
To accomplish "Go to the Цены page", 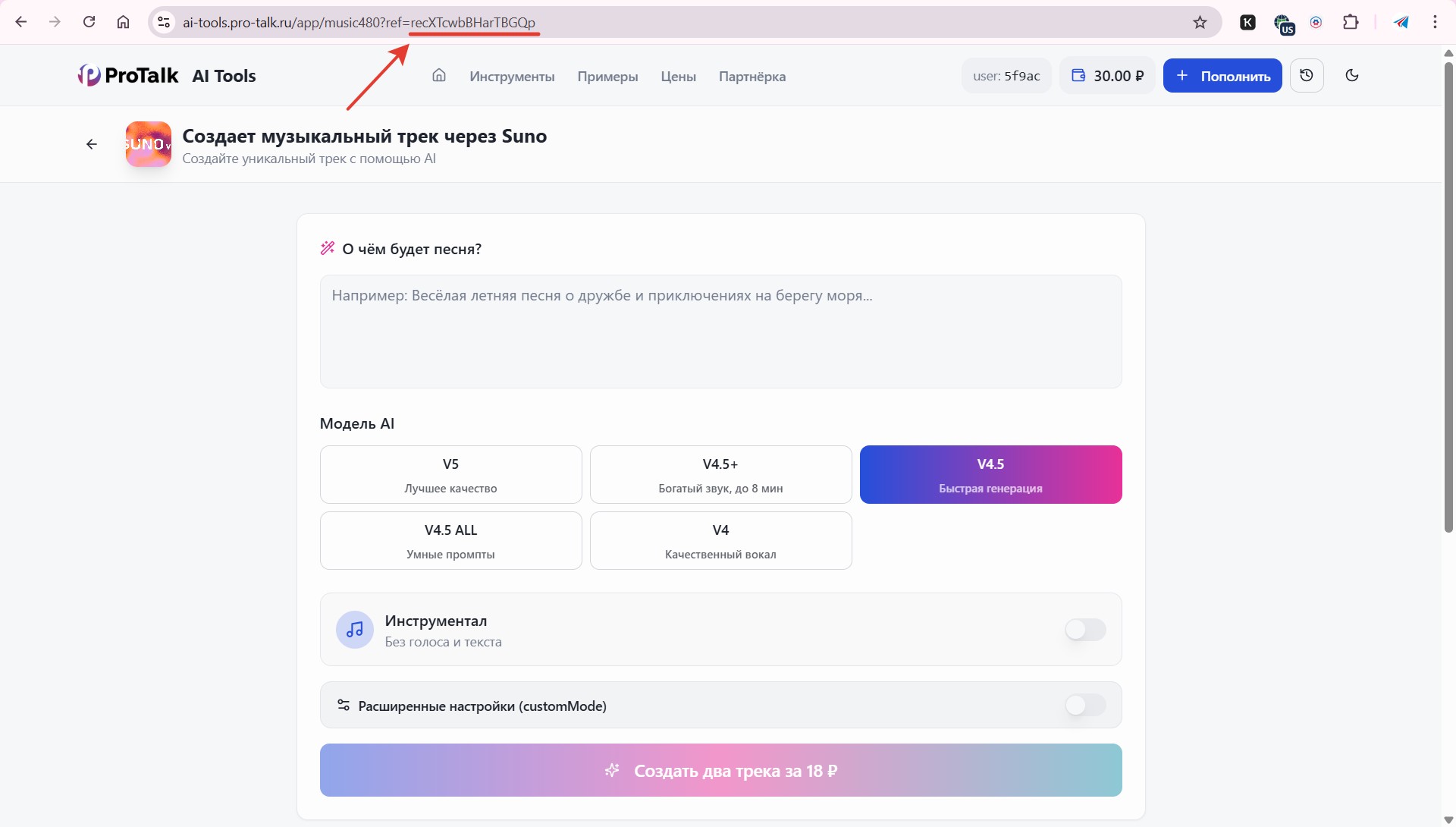I will 678,77.
